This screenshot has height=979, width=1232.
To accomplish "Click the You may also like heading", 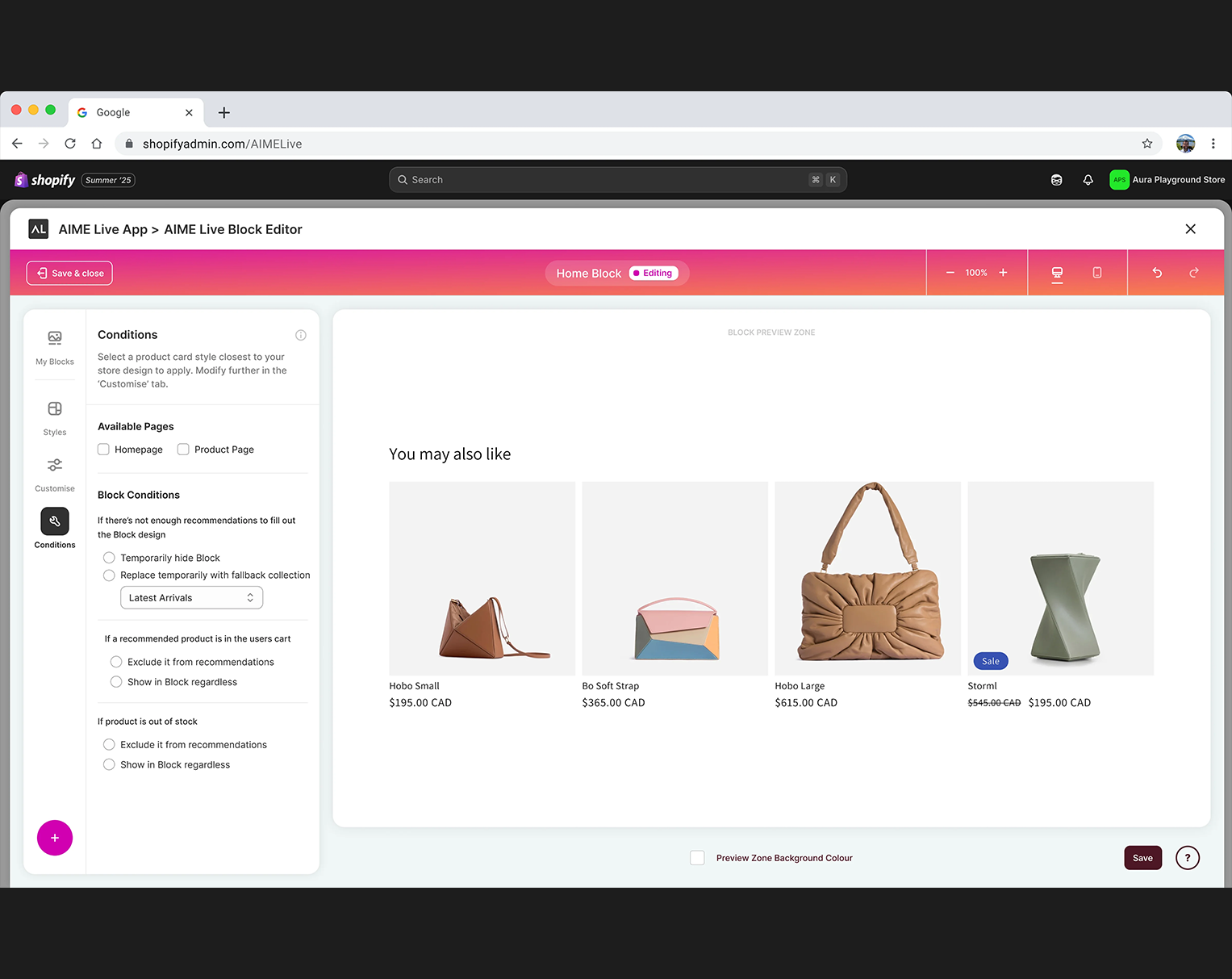I will 450,454.
